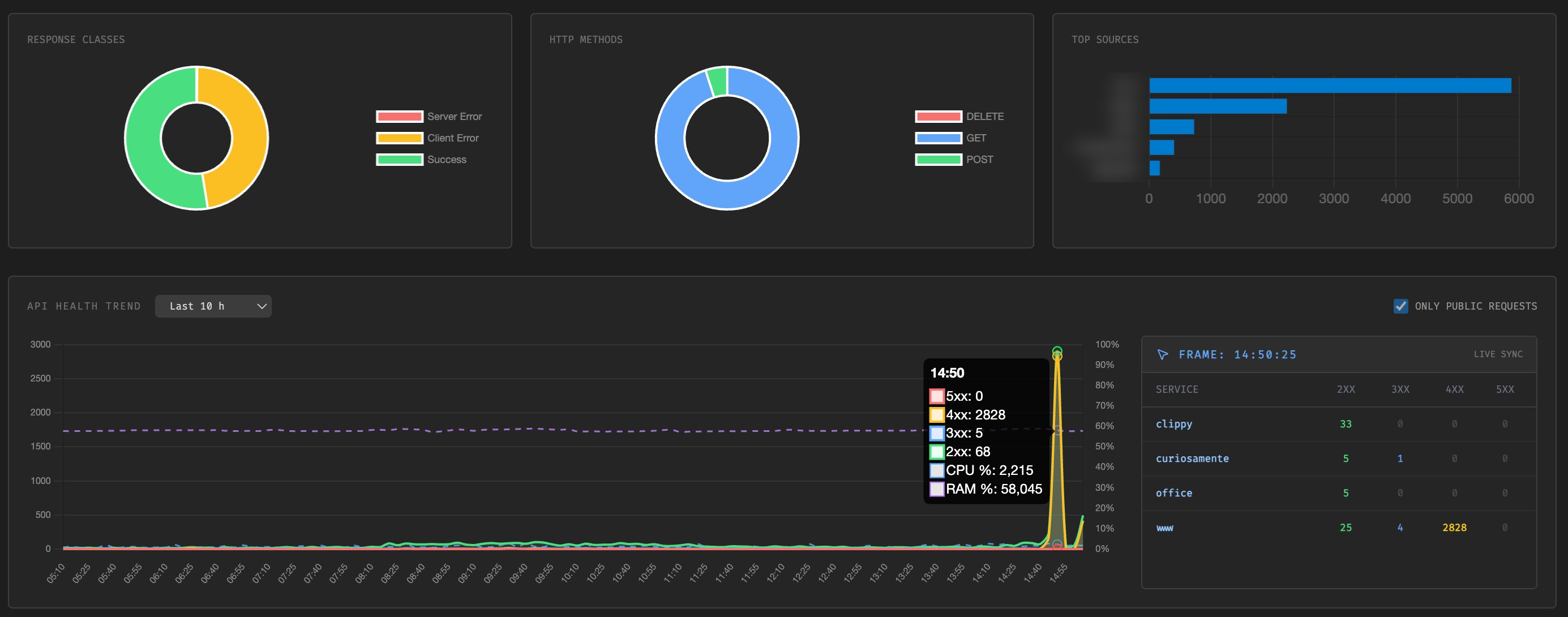Click the Client Error legend label

[453, 138]
